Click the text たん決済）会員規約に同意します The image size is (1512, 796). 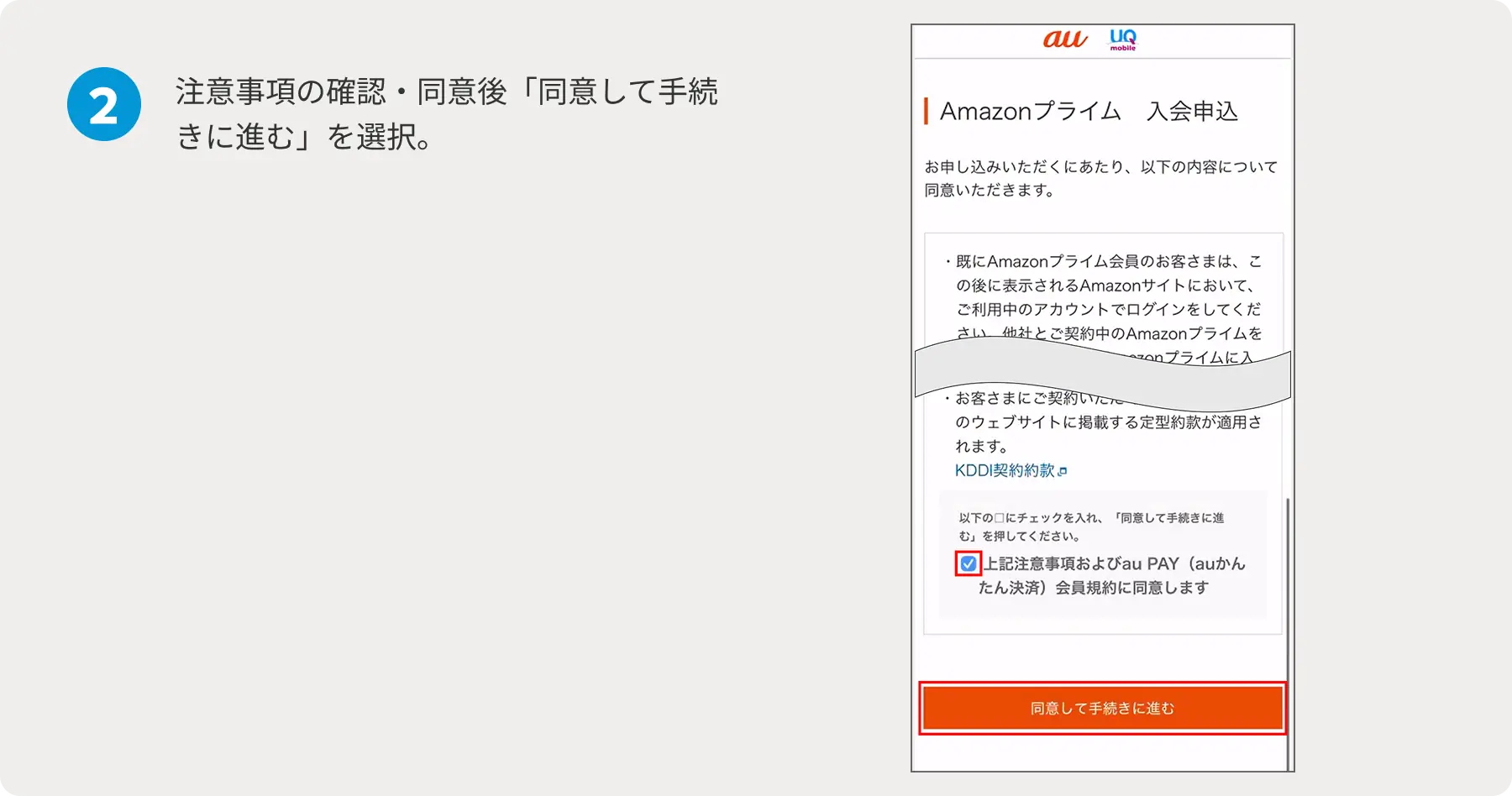(1093, 588)
